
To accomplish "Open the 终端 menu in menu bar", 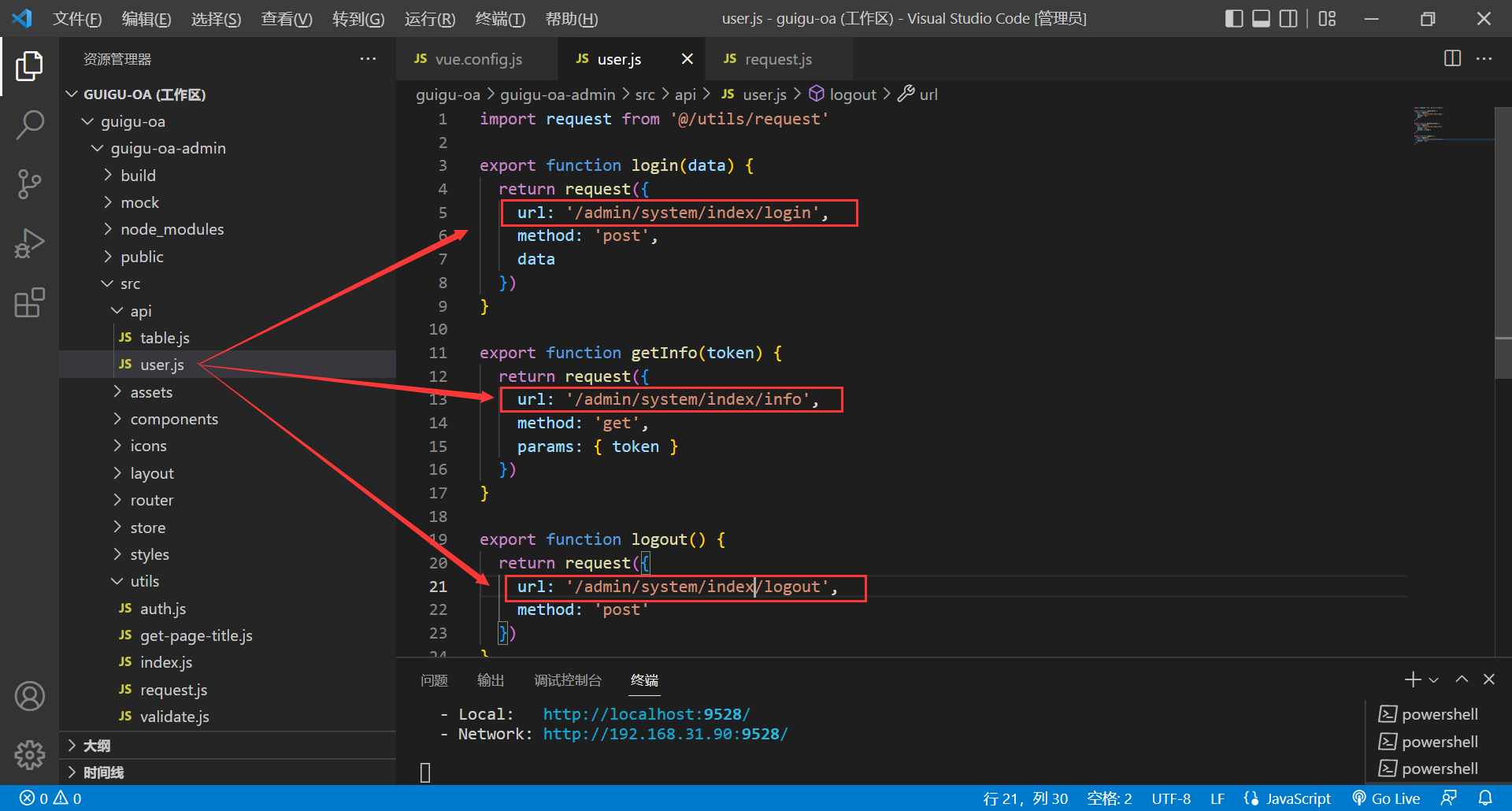I will point(499,19).
